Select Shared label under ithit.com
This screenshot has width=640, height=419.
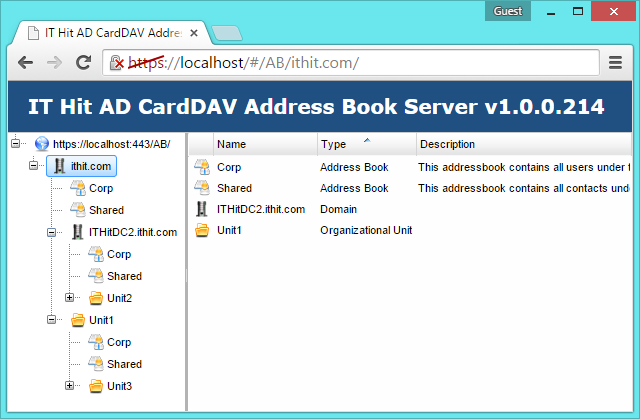106,210
